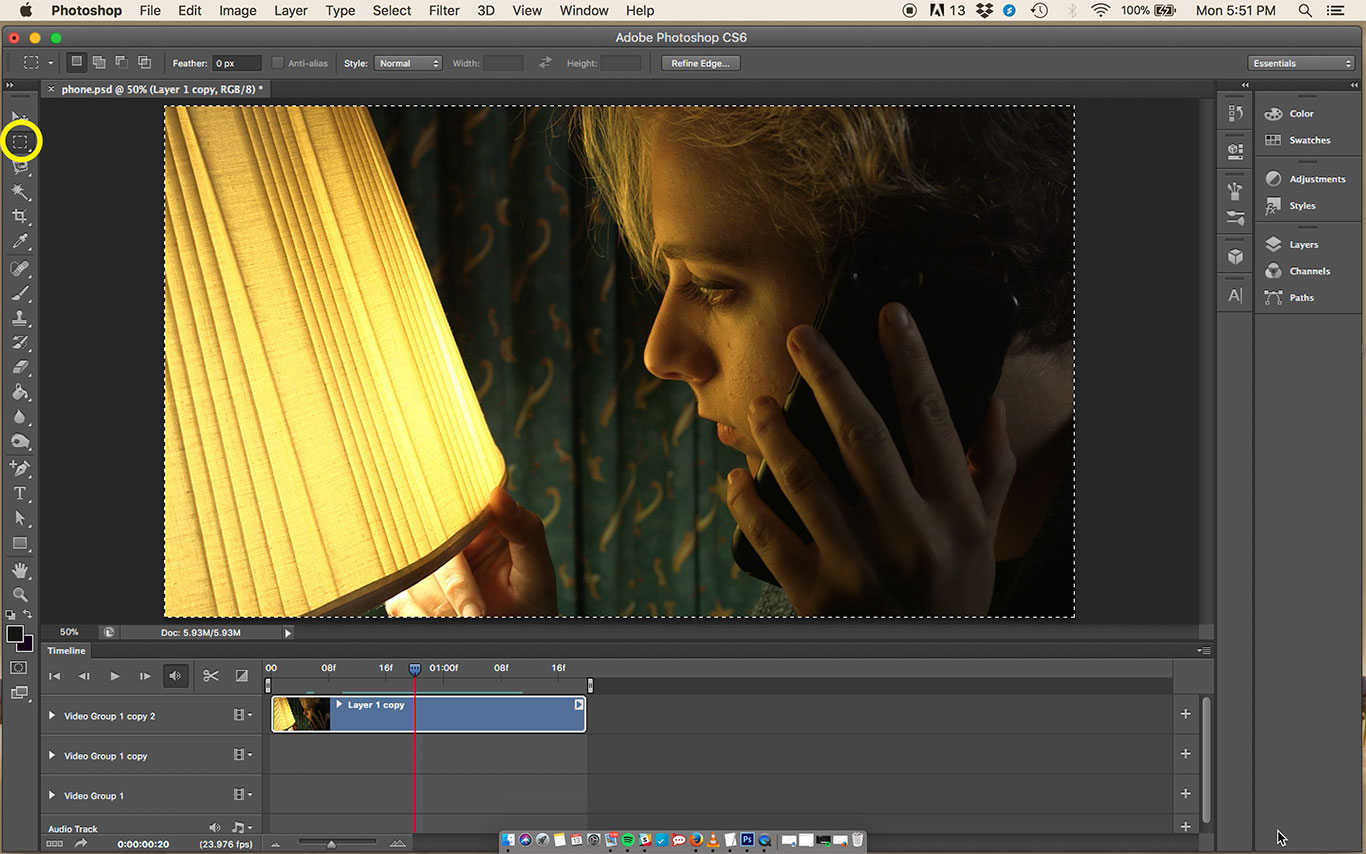1366x854 pixels.
Task: Click the split-at-playhead scissors icon
Action: (211, 676)
